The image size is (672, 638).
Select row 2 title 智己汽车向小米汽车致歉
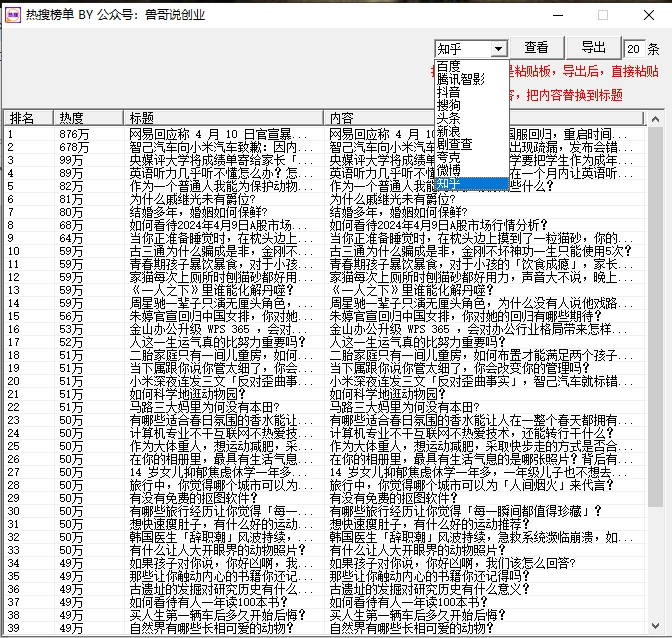(x=221, y=147)
